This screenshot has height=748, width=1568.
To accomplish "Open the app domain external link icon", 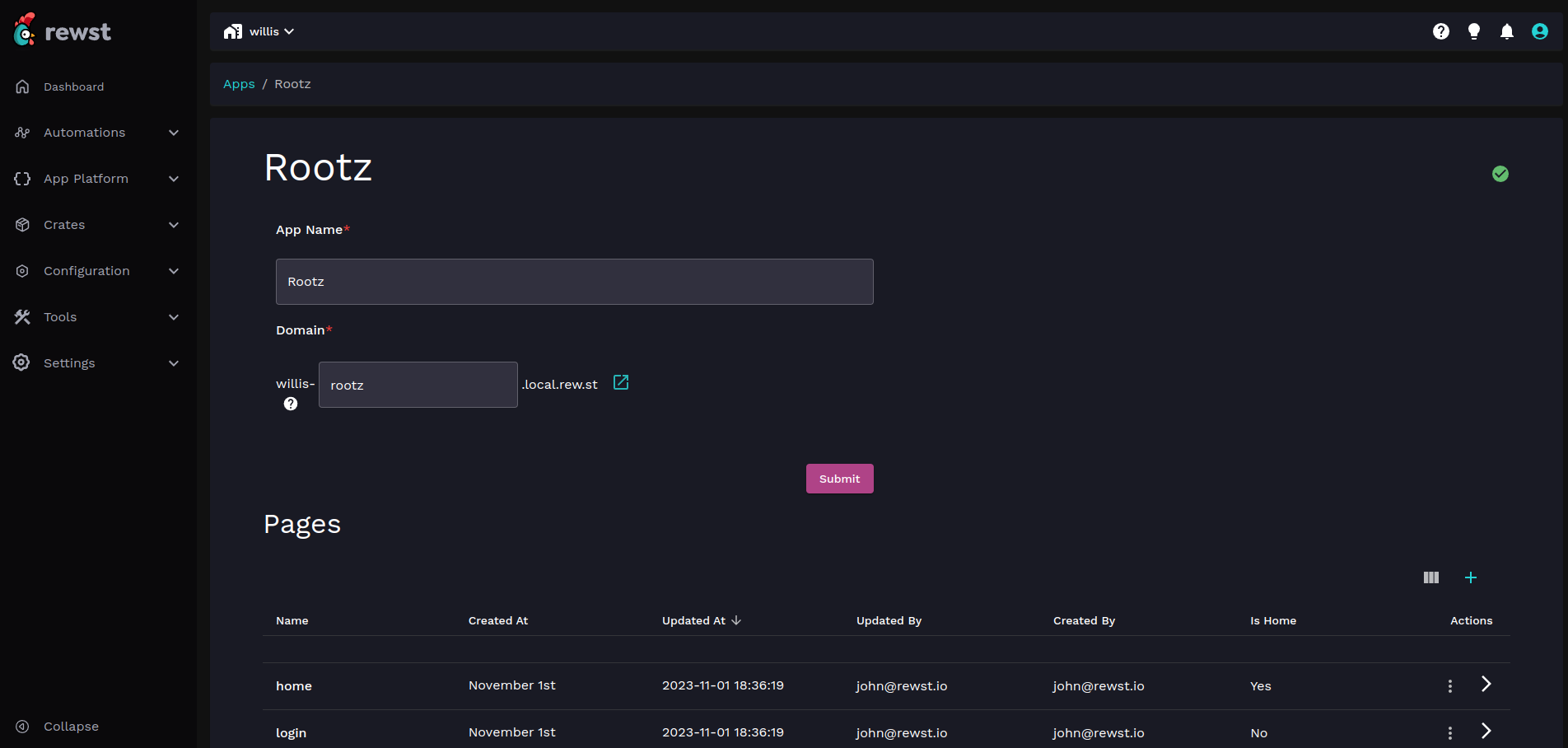I will click(x=621, y=383).
